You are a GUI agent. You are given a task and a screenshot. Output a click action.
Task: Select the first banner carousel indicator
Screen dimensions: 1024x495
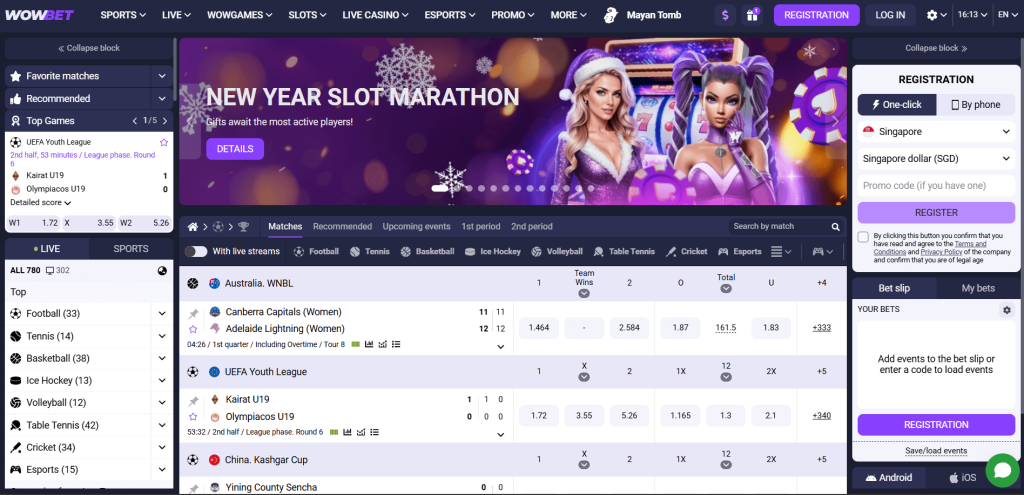pos(440,188)
